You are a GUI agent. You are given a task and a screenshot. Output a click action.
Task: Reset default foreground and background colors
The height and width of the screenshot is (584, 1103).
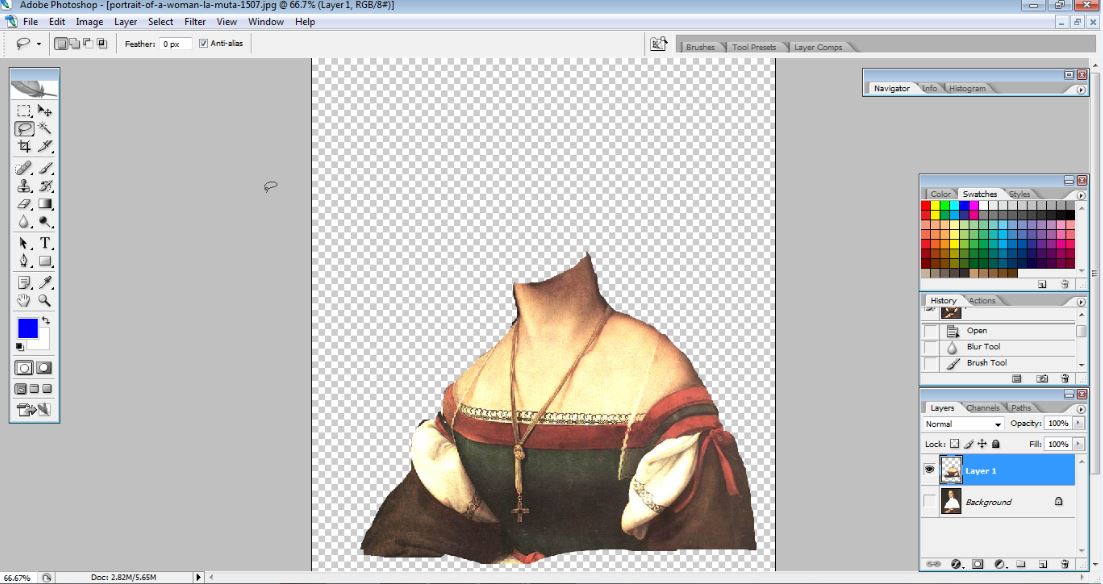click(20, 346)
